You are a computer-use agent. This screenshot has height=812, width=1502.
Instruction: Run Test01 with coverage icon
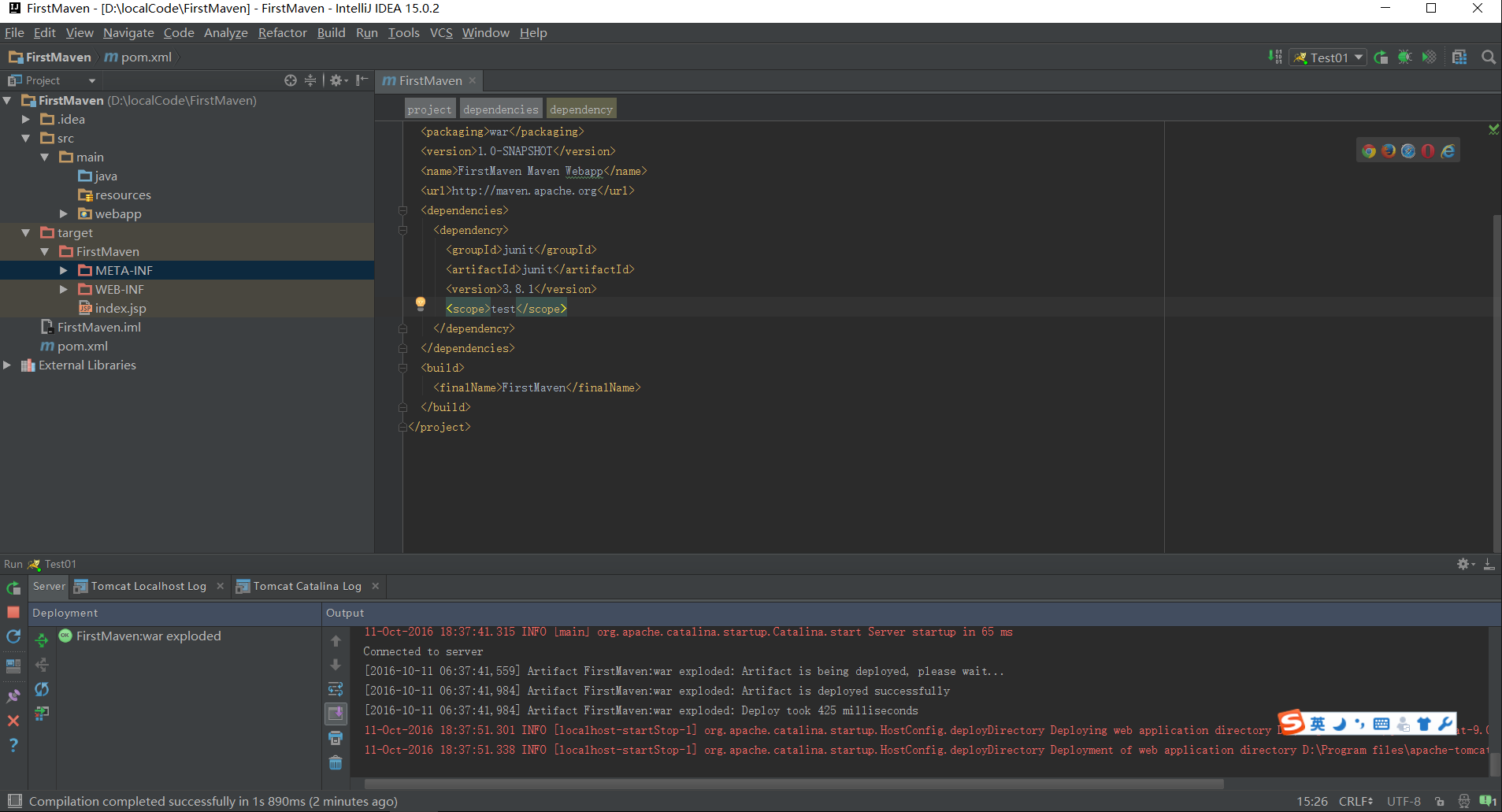pyautogui.click(x=1429, y=57)
